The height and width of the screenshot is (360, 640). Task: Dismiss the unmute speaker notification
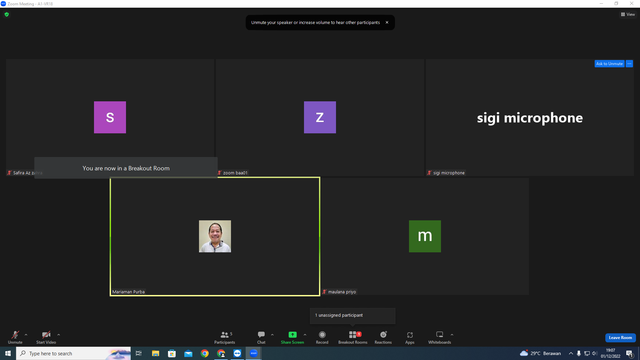[387, 22]
